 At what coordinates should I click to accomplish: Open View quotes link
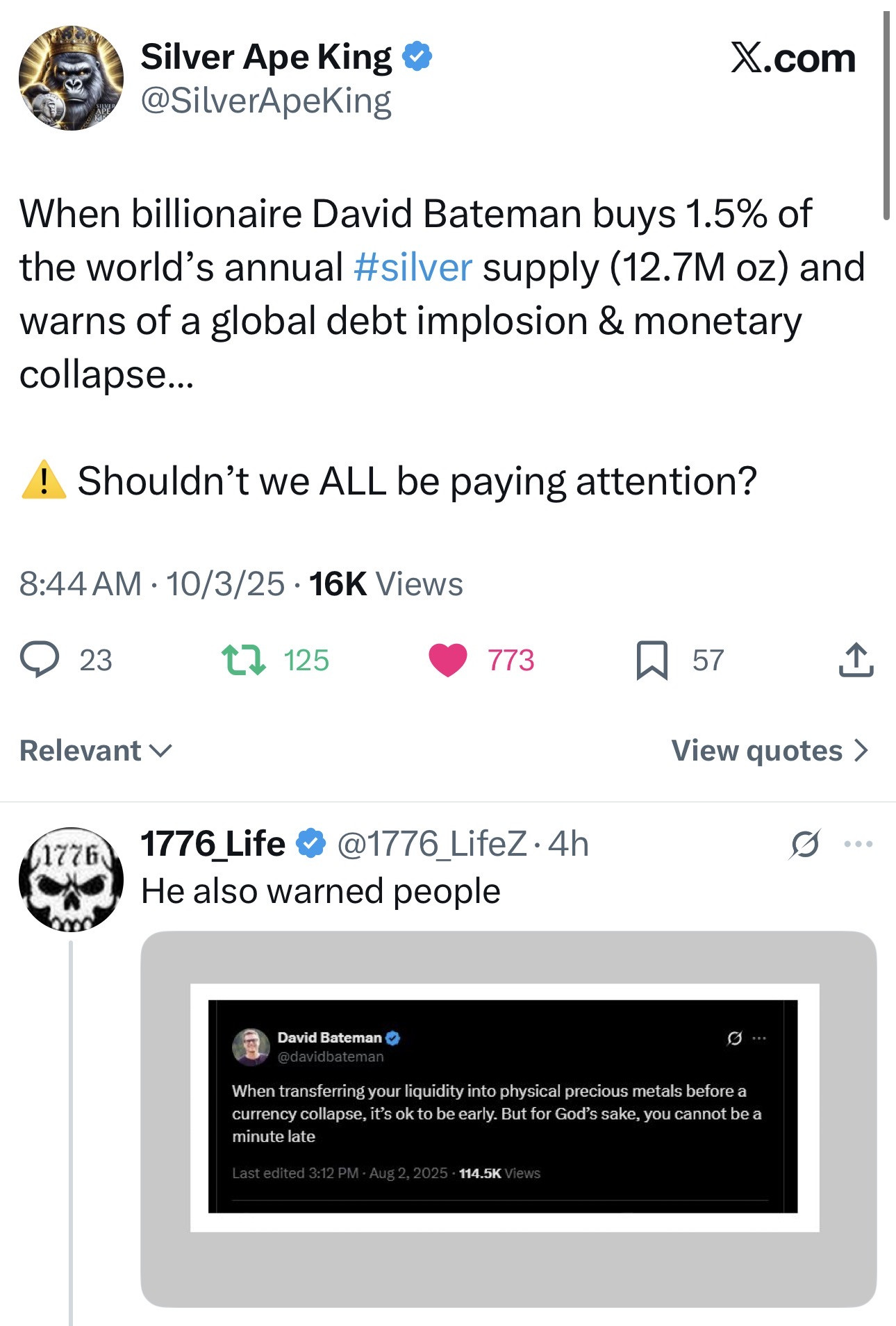coord(770,750)
